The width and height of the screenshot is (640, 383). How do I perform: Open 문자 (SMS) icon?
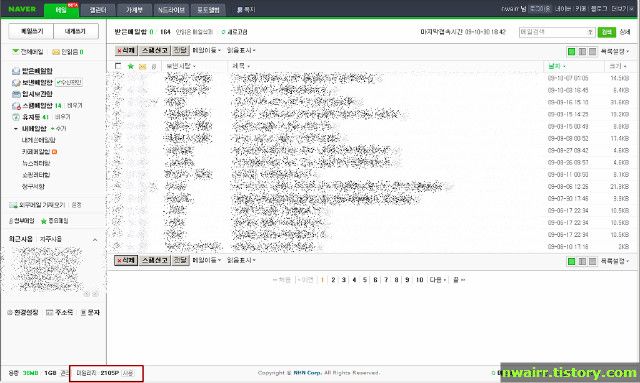click(83, 312)
